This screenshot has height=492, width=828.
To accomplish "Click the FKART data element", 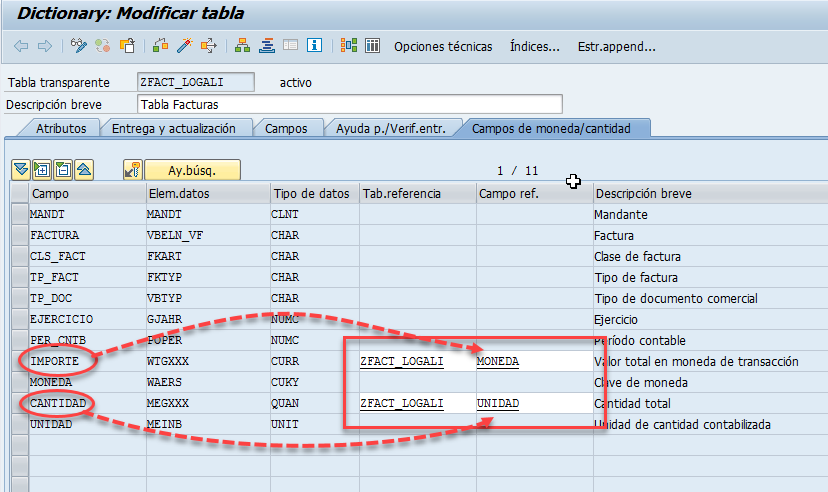I will pyautogui.click(x=164, y=257).
